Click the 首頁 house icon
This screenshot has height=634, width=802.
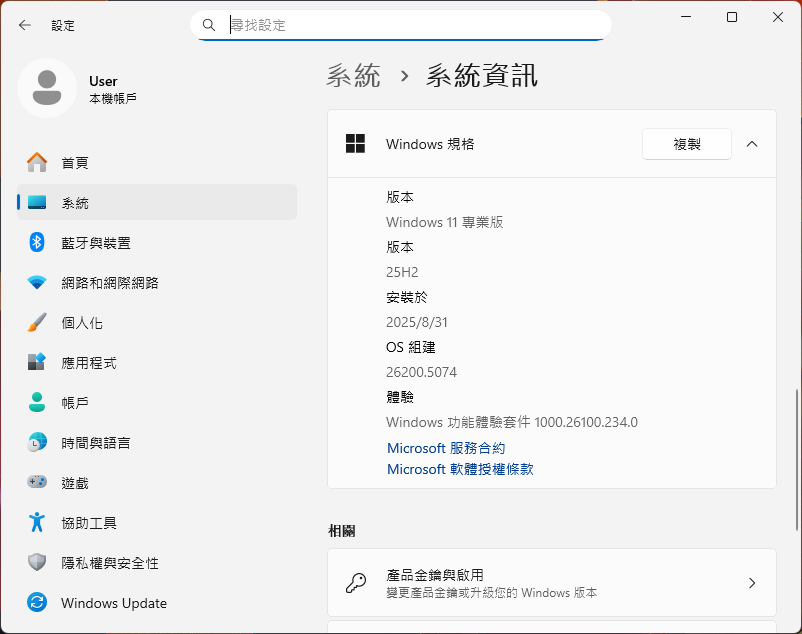tap(37, 163)
